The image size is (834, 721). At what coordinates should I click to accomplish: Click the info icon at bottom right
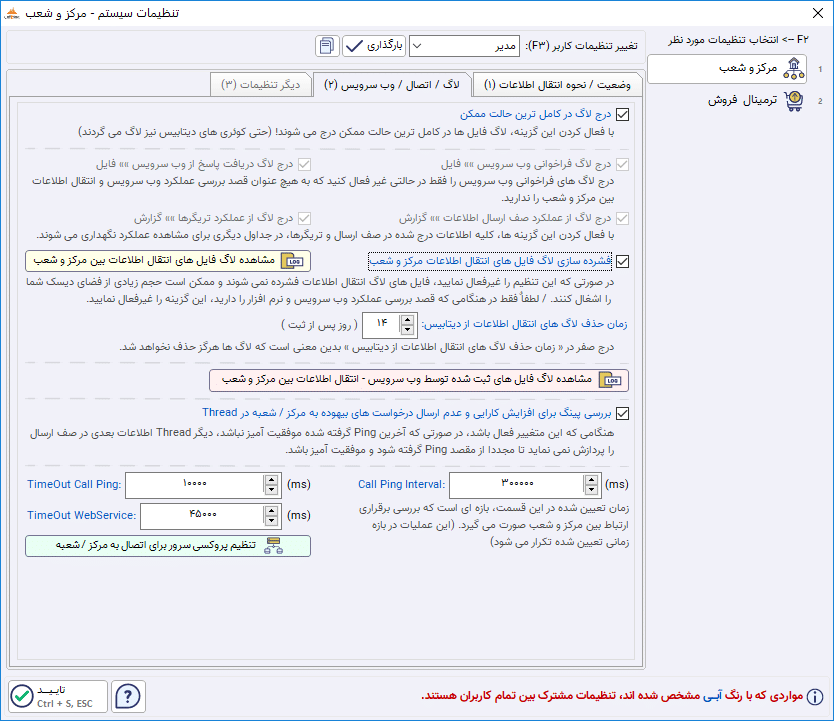coord(815,697)
